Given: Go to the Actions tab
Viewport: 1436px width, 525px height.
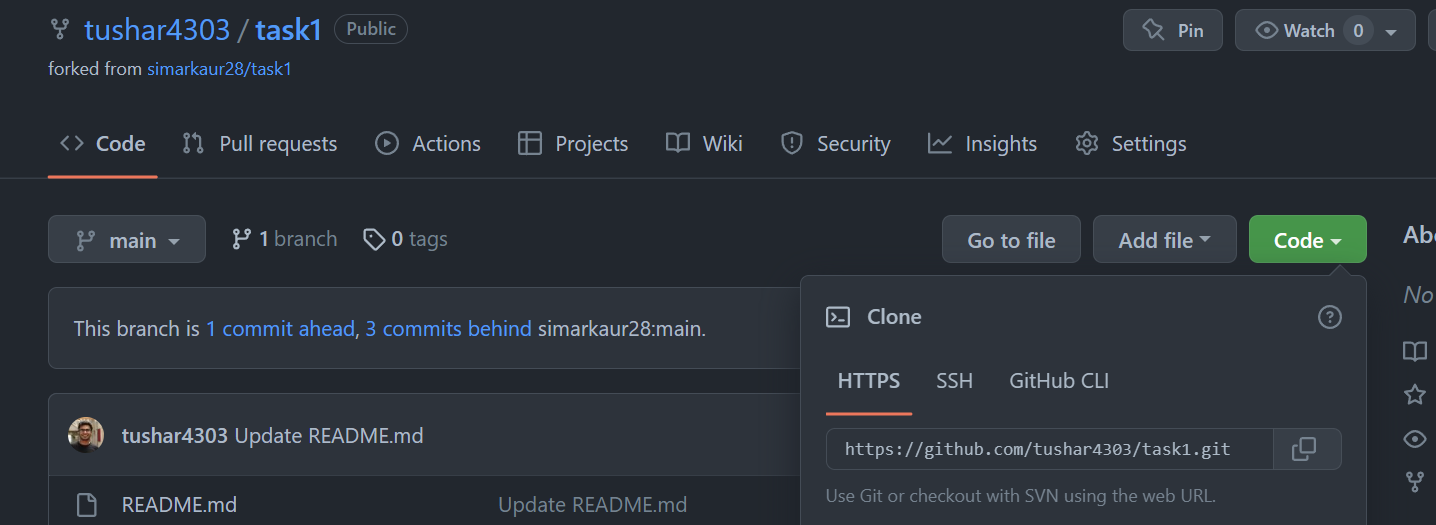Looking at the screenshot, I should (x=428, y=144).
